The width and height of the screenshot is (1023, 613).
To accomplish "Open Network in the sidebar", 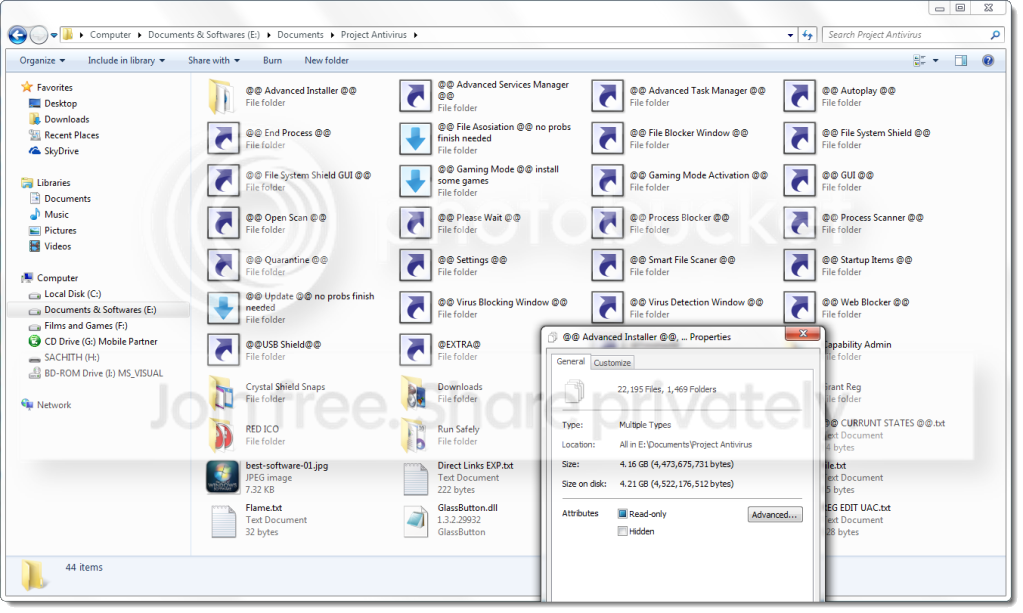I will pos(53,405).
